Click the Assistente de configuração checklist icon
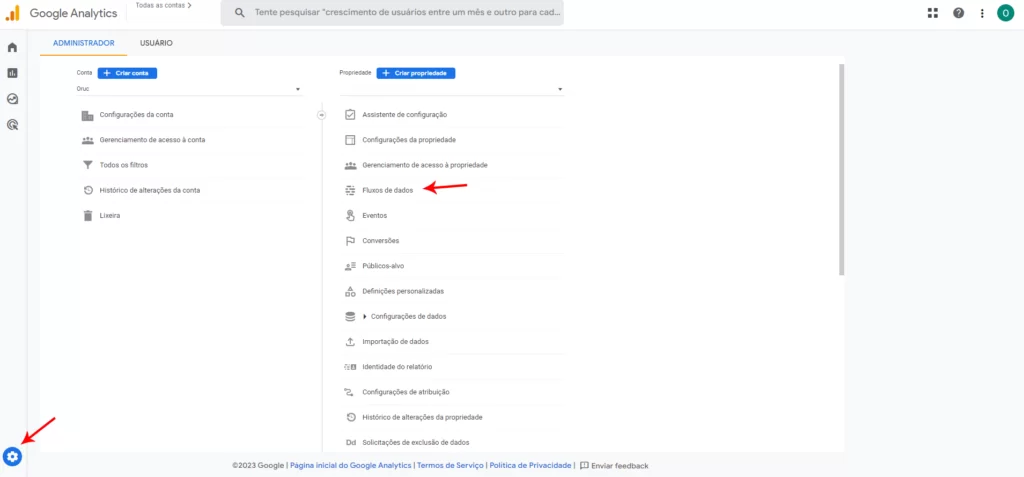1024x477 pixels. tap(350, 115)
